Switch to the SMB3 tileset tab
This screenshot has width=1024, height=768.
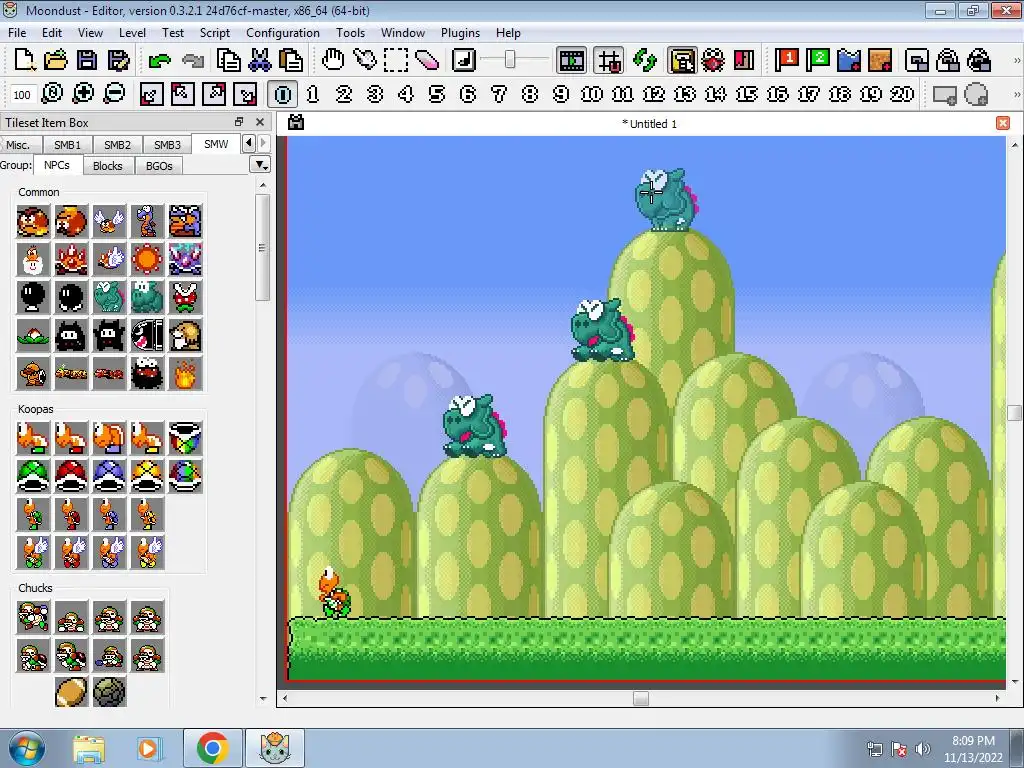coord(167,145)
